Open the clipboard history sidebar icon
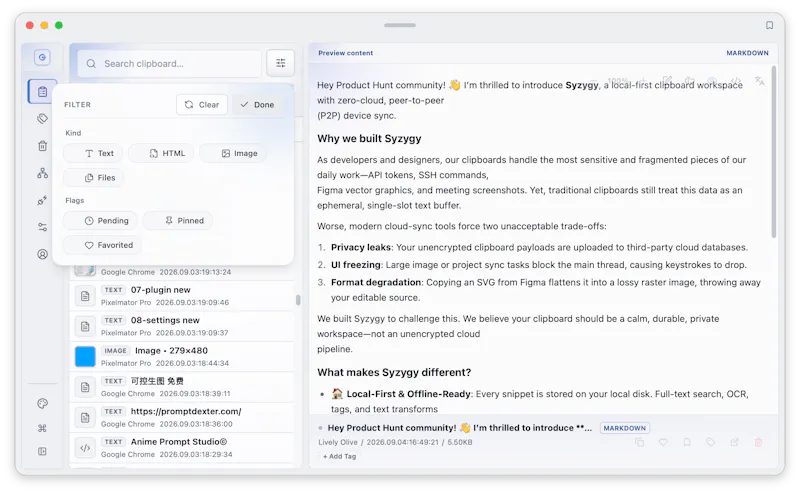This screenshot has height=493, width=800. [x=42, y=91]
